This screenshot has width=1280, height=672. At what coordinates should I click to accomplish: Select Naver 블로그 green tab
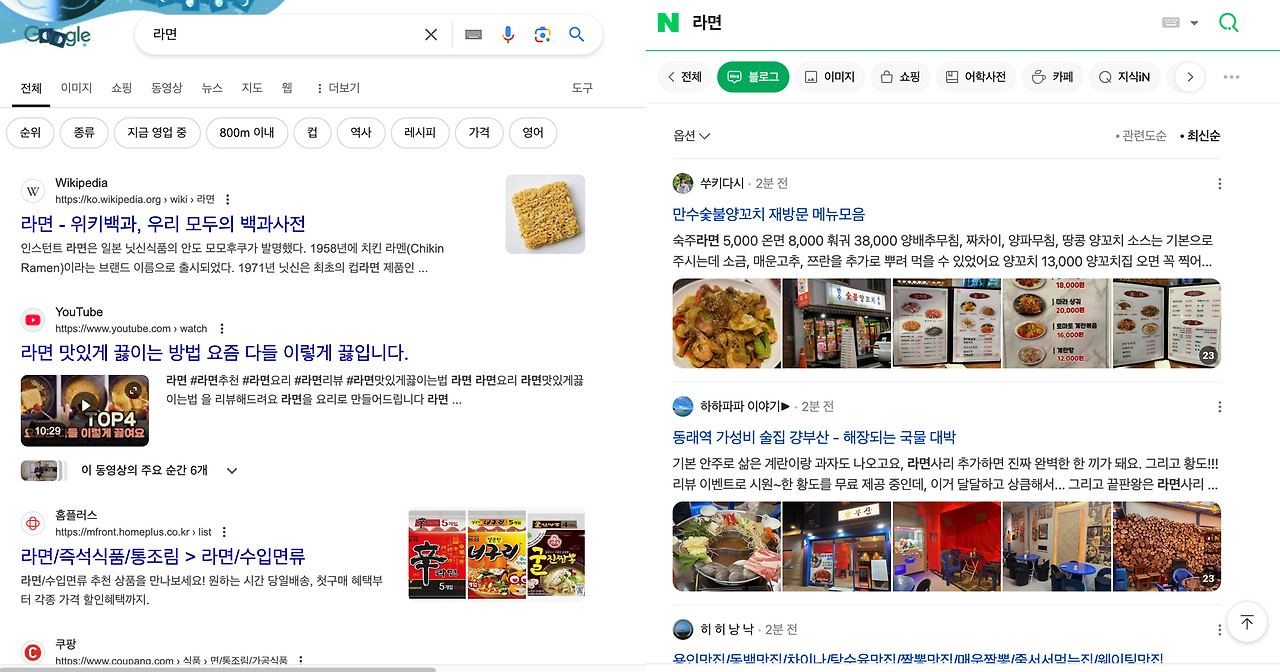tap(753, 77)
